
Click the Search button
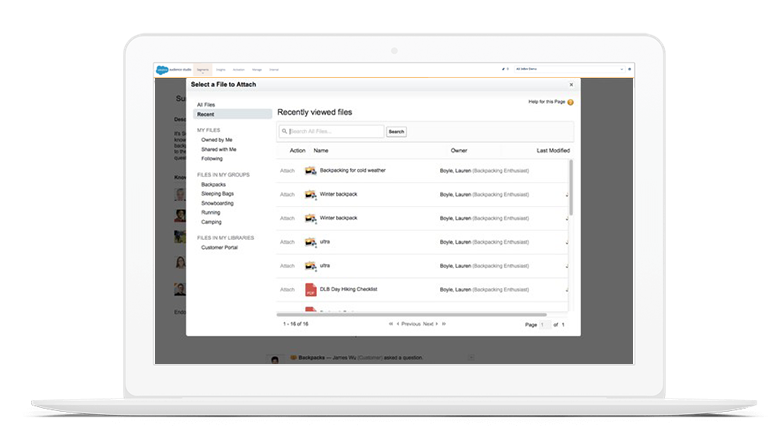[x=396, y=132]
